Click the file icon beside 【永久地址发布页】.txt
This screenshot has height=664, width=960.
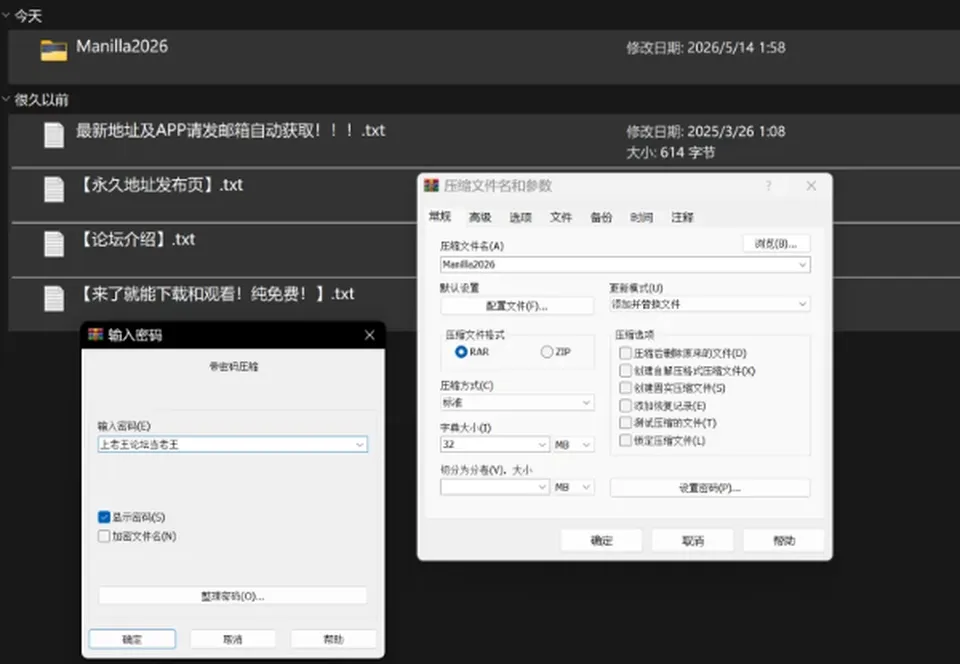click(x=54, y=190)
